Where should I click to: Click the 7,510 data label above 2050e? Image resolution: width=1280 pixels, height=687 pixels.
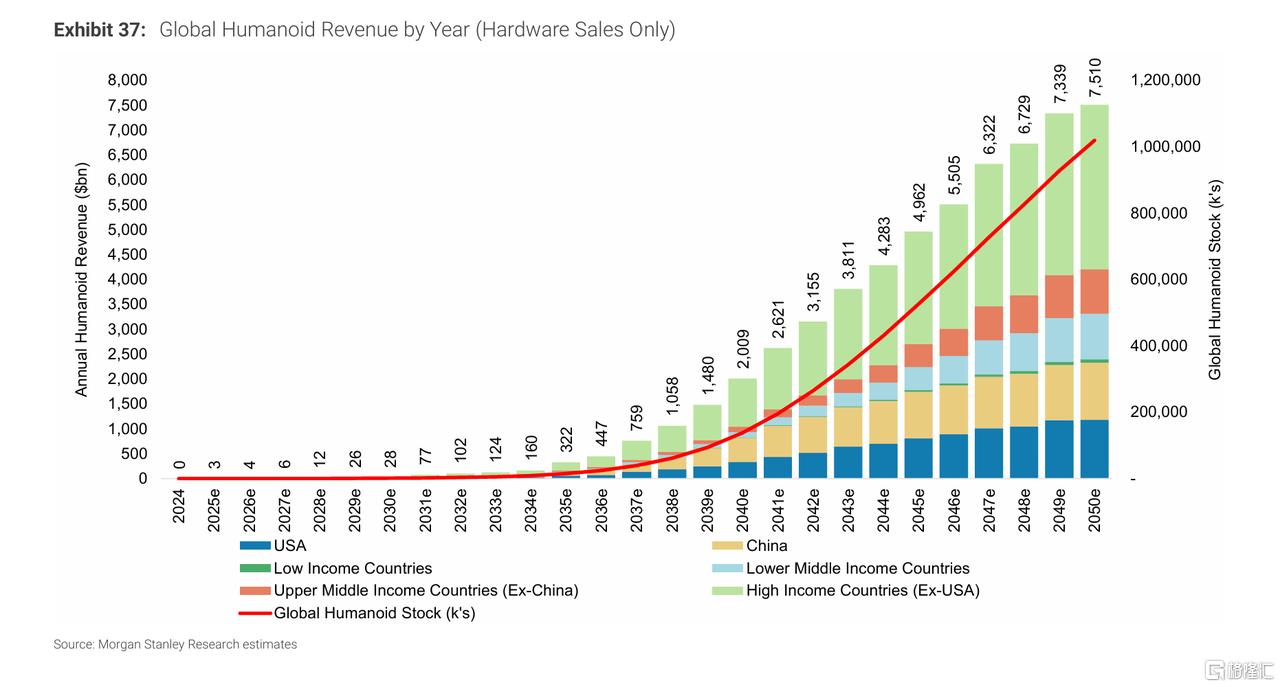pyautogui.click(x=1095, y=78)
